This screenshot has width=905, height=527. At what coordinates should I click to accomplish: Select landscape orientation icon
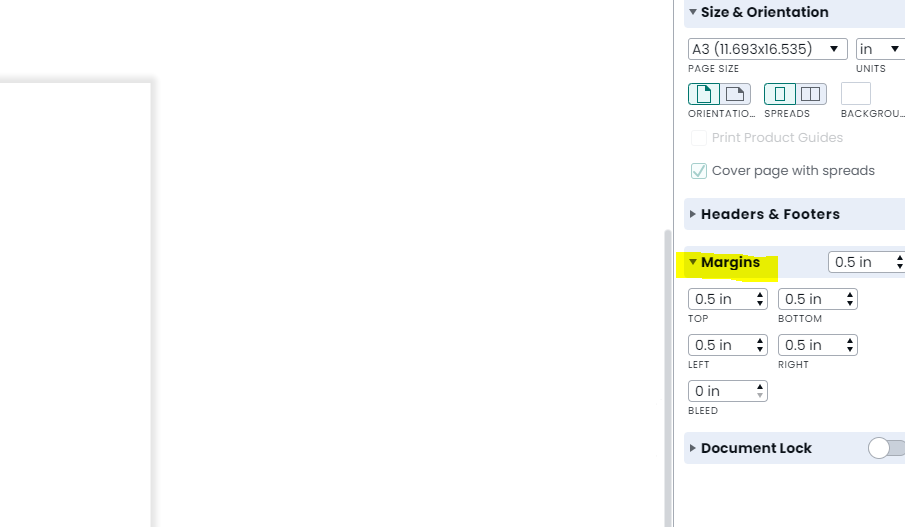735,94
